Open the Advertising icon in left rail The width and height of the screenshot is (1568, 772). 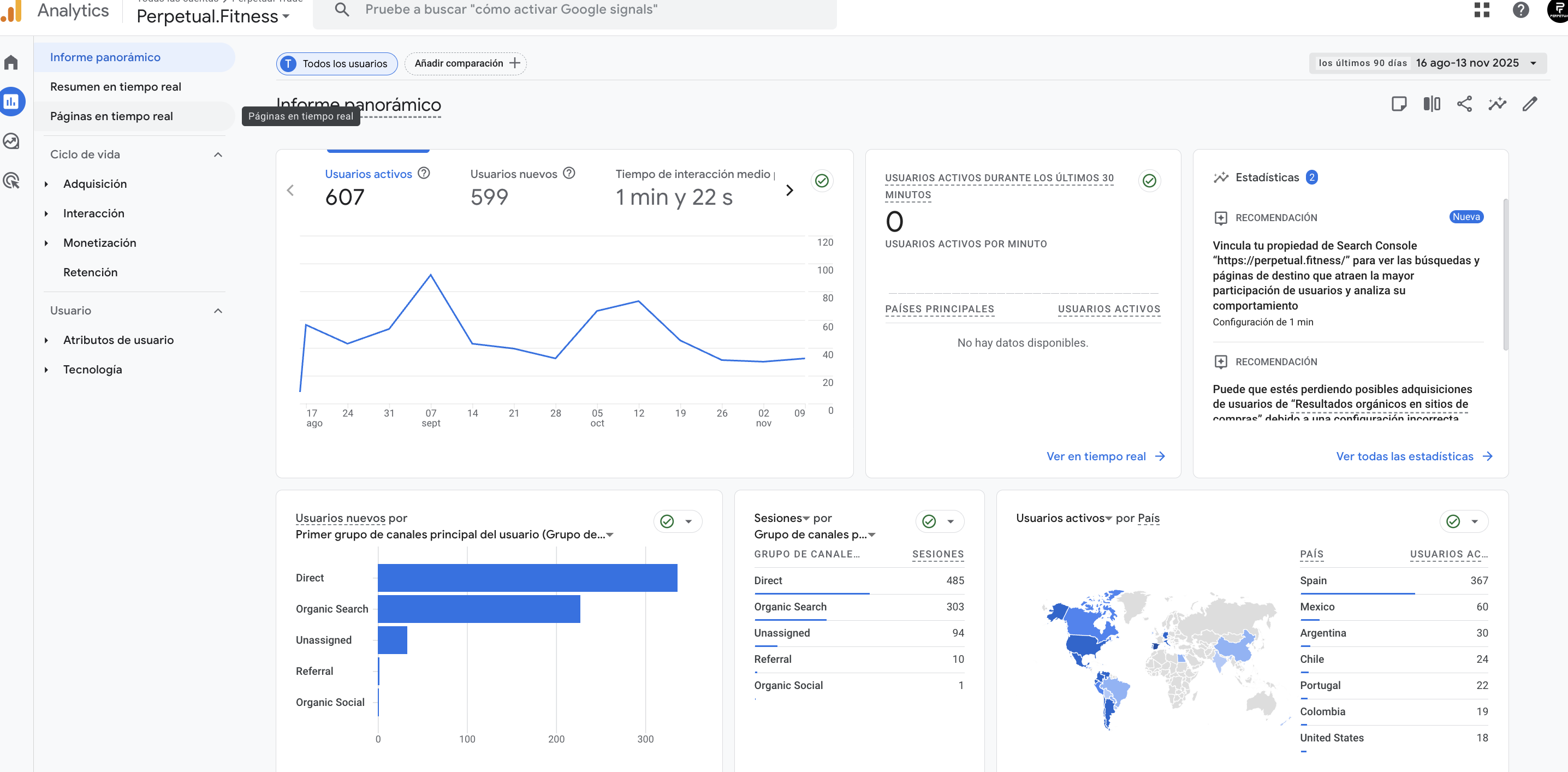point(11,181)
